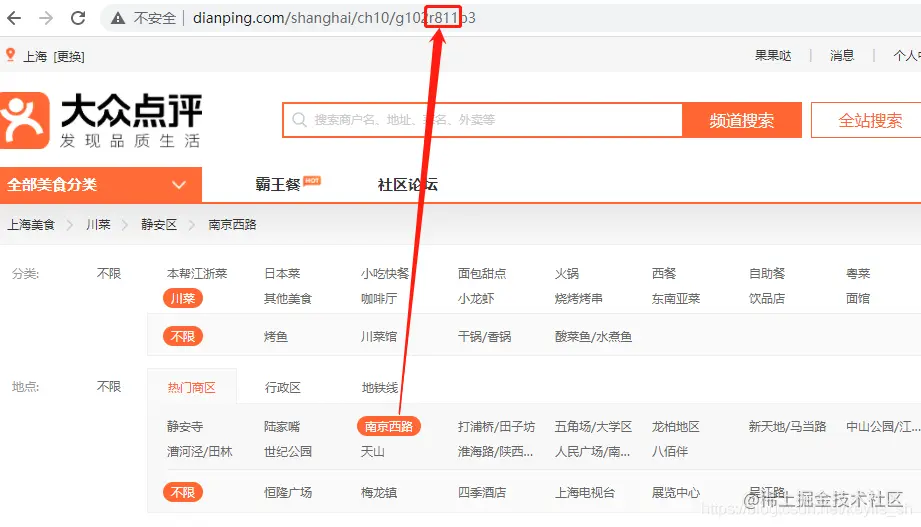
Task: Click the 搜索商户名 search input field
Action: coord(483,120)
